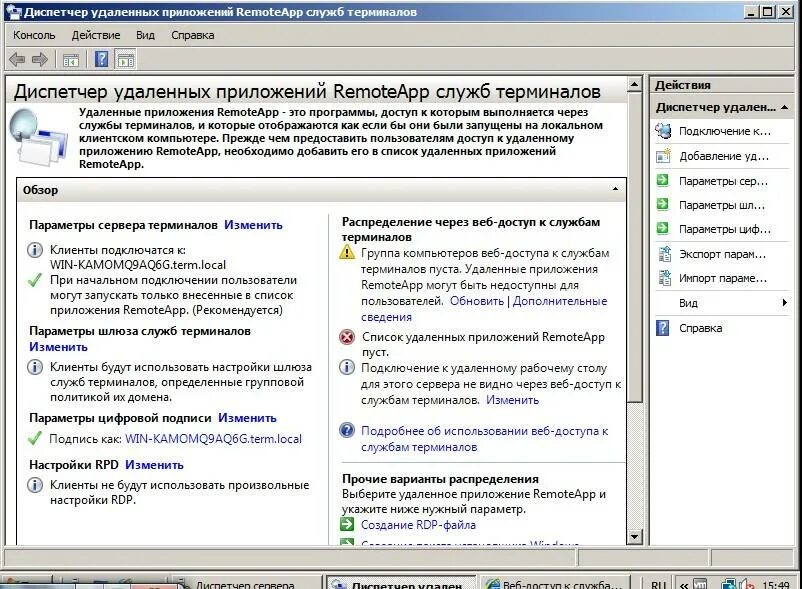Click the tray expand chevron in taskbar

684,584
